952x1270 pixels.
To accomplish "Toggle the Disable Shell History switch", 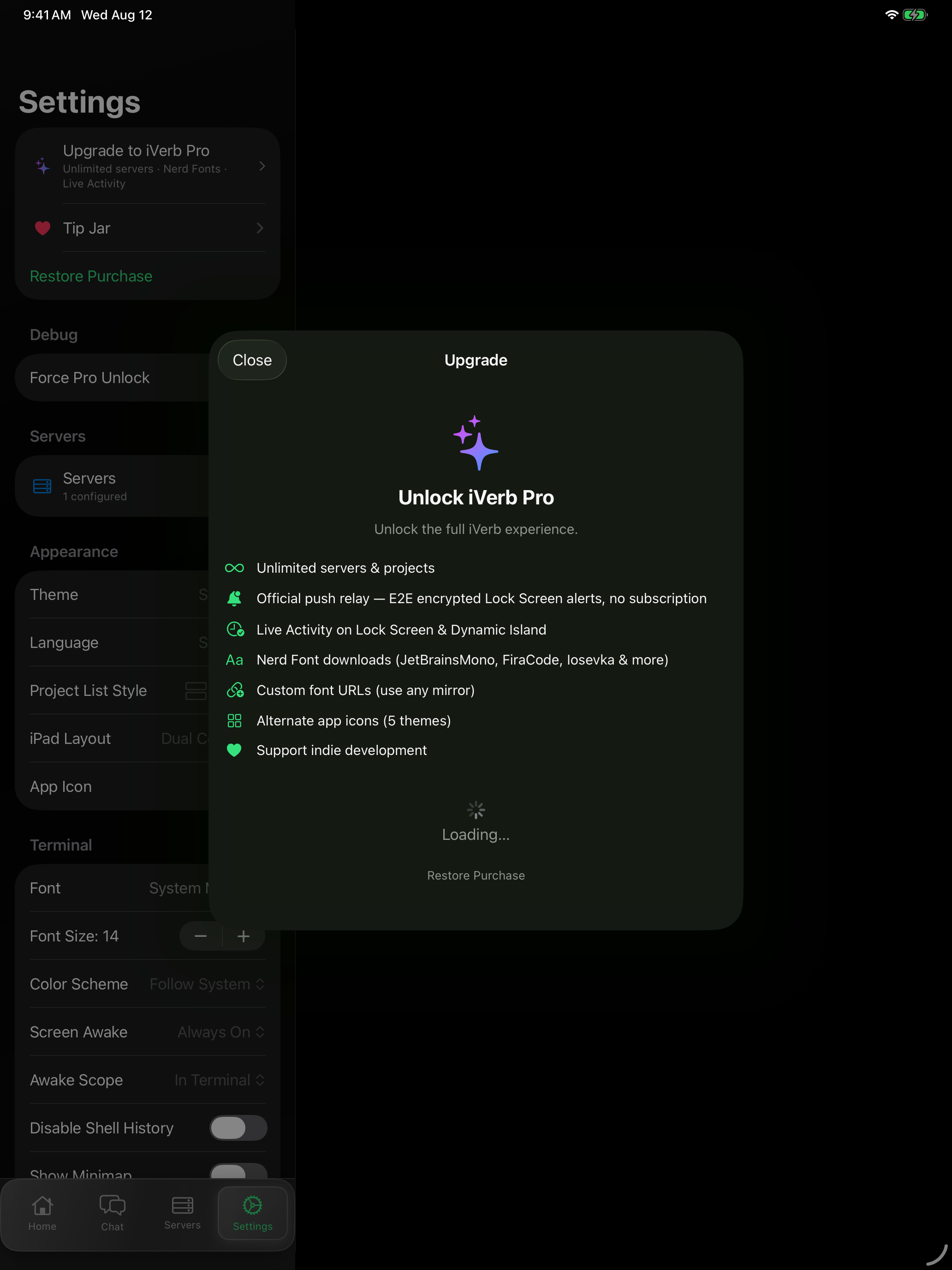I will [x=238, y=1127].
